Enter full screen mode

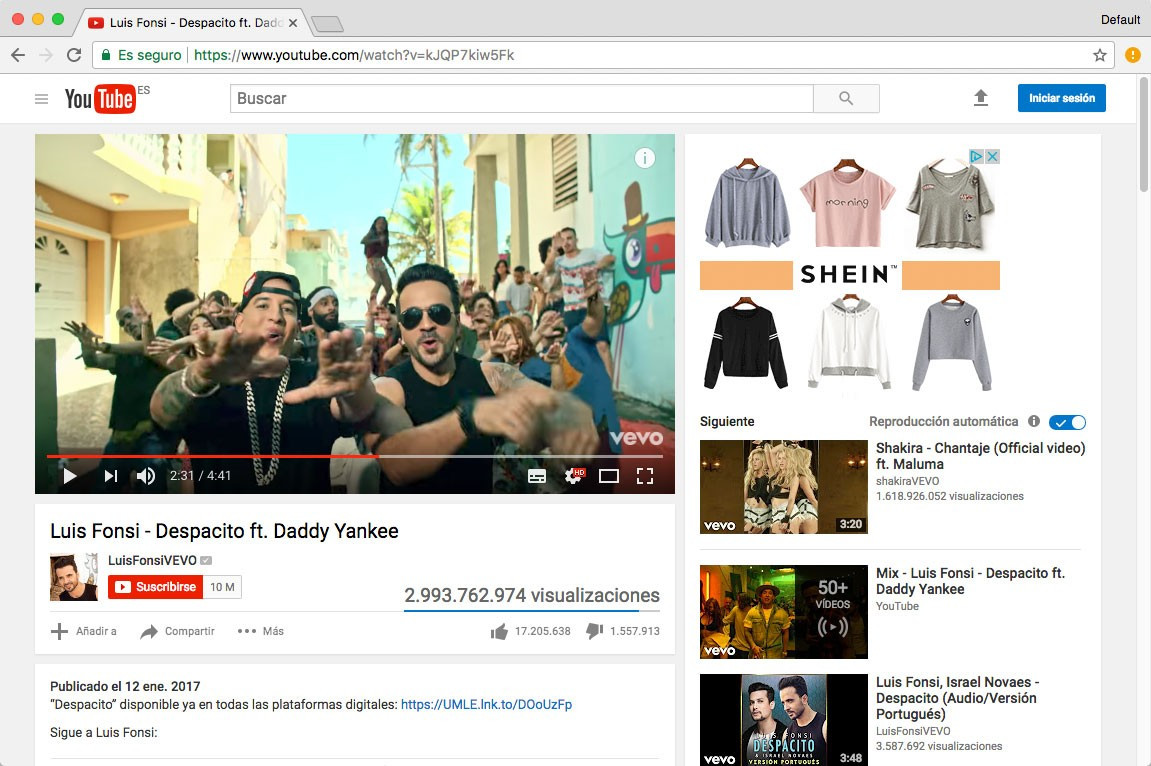[645, 476]
